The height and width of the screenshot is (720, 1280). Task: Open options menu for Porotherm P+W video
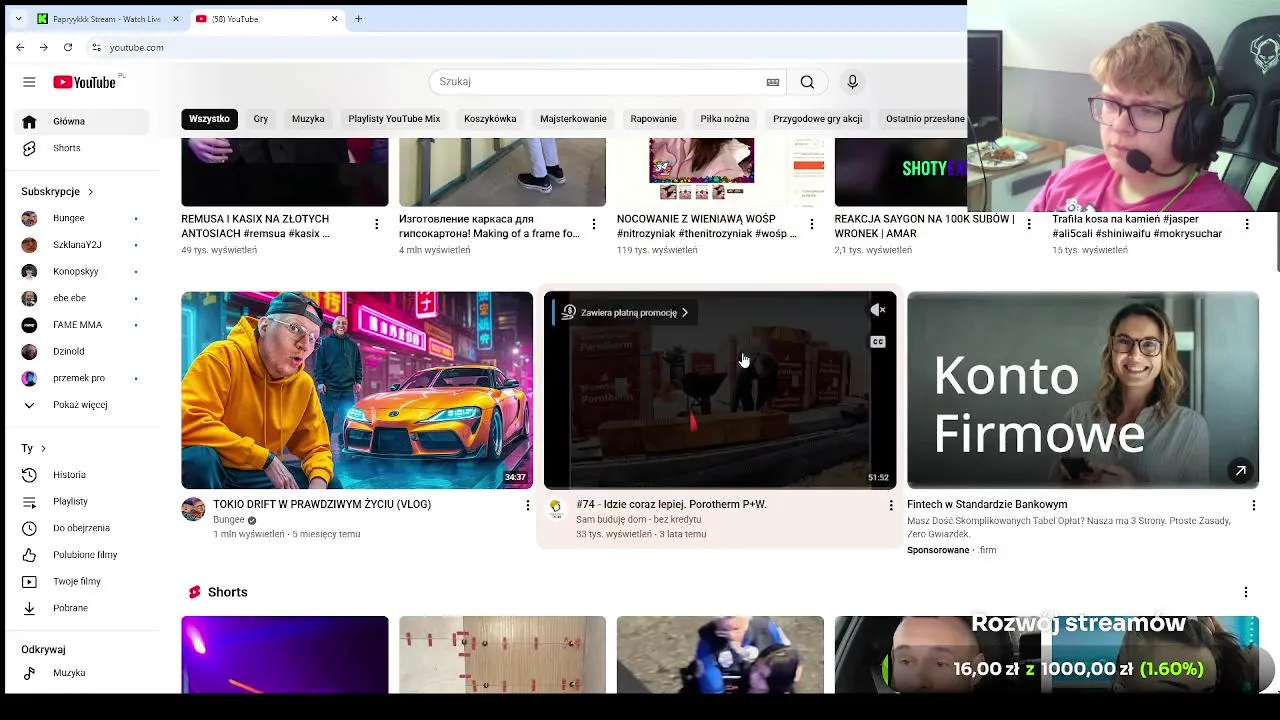[x=891, y=506]
